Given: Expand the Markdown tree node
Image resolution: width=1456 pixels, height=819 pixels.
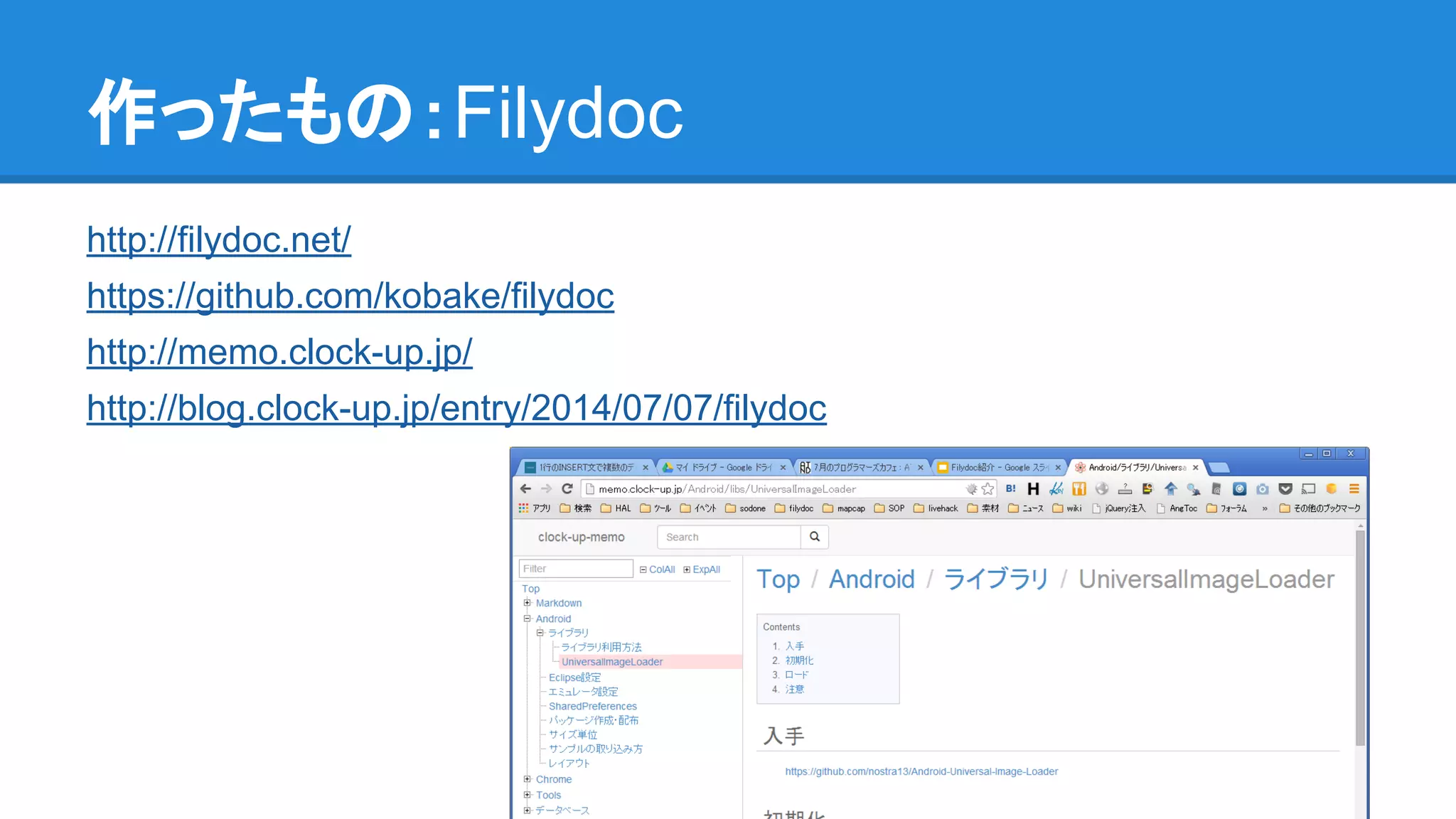Looking at the screenshot, I should (528, 603).
